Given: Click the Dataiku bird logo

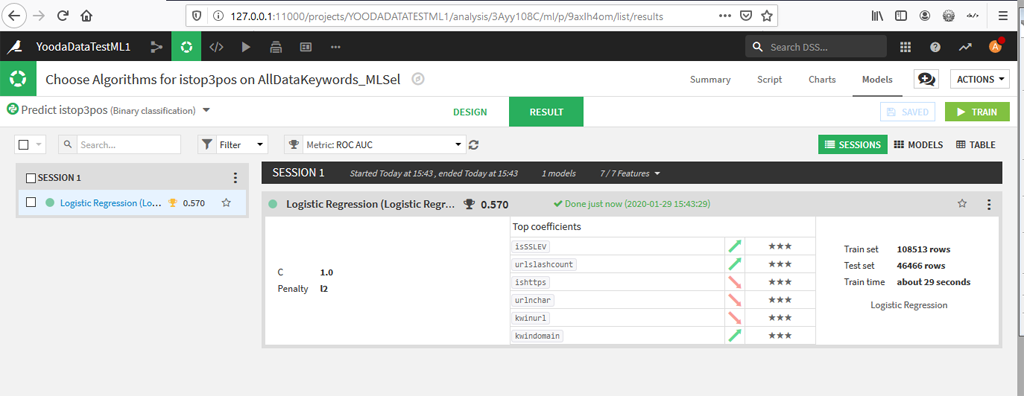Looking at the screenshot, I should 15,46.
